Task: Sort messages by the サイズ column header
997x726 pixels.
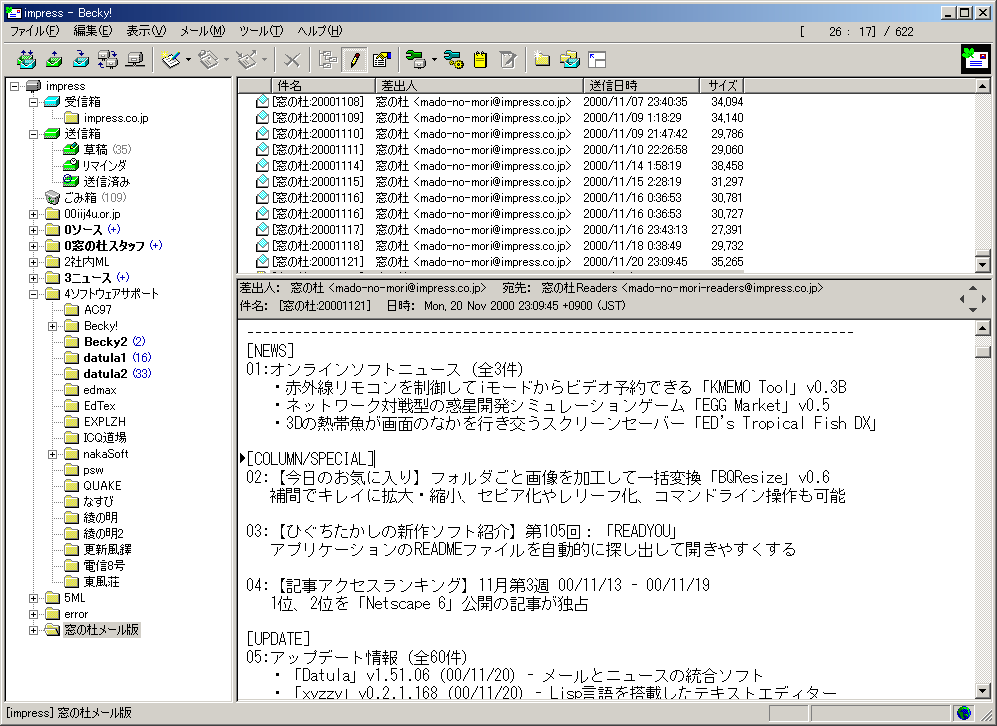Action: point(721,84)
